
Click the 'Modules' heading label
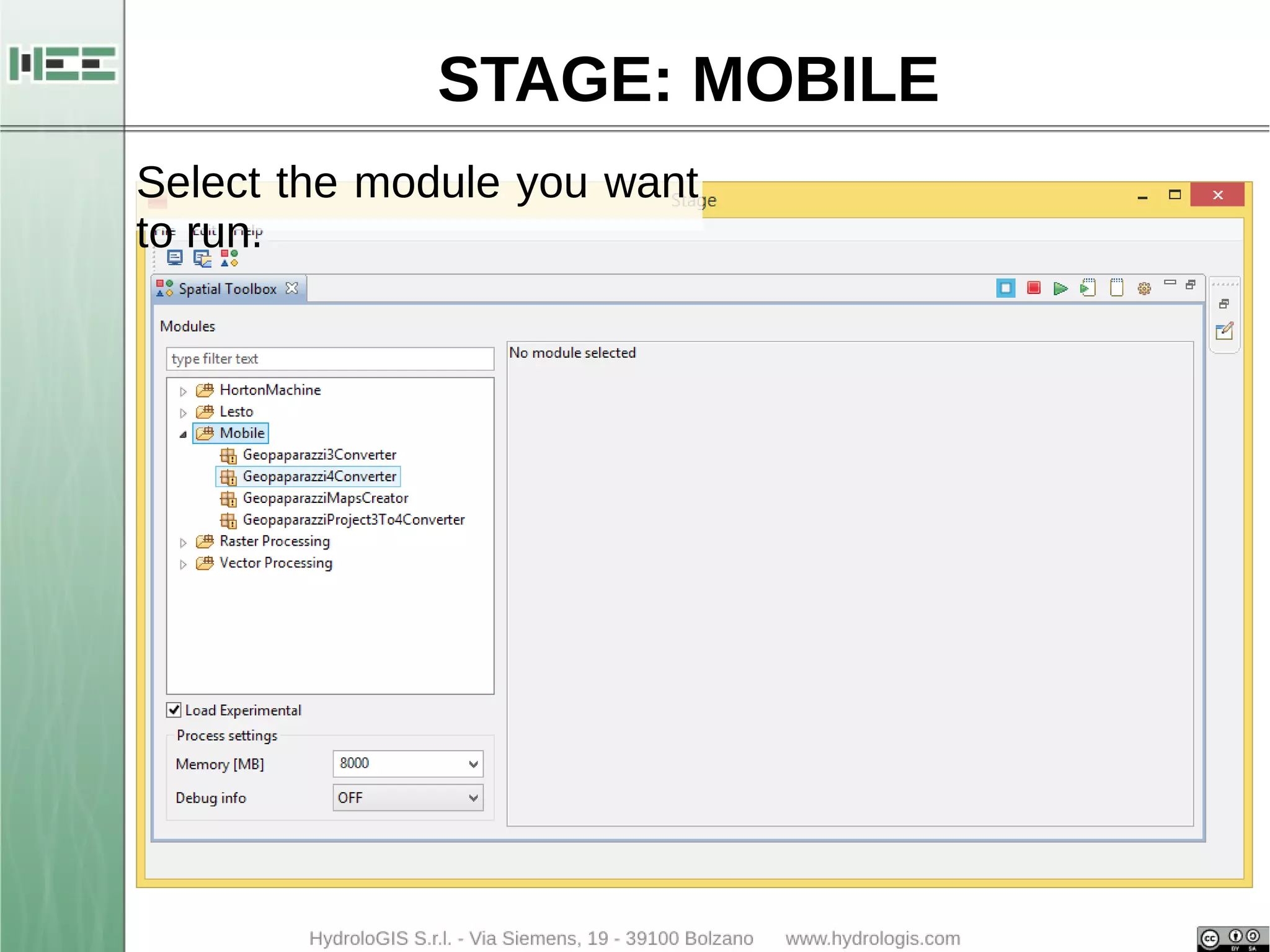[187, 326]
